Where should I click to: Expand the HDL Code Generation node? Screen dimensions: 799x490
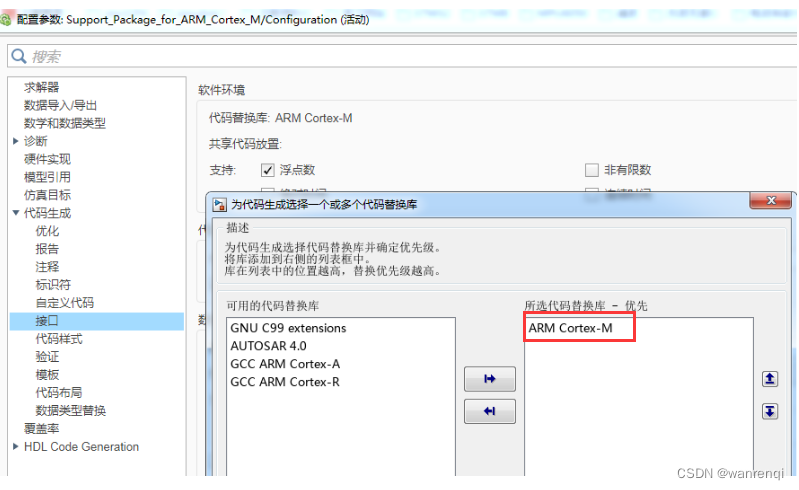[x=15, y=447]
